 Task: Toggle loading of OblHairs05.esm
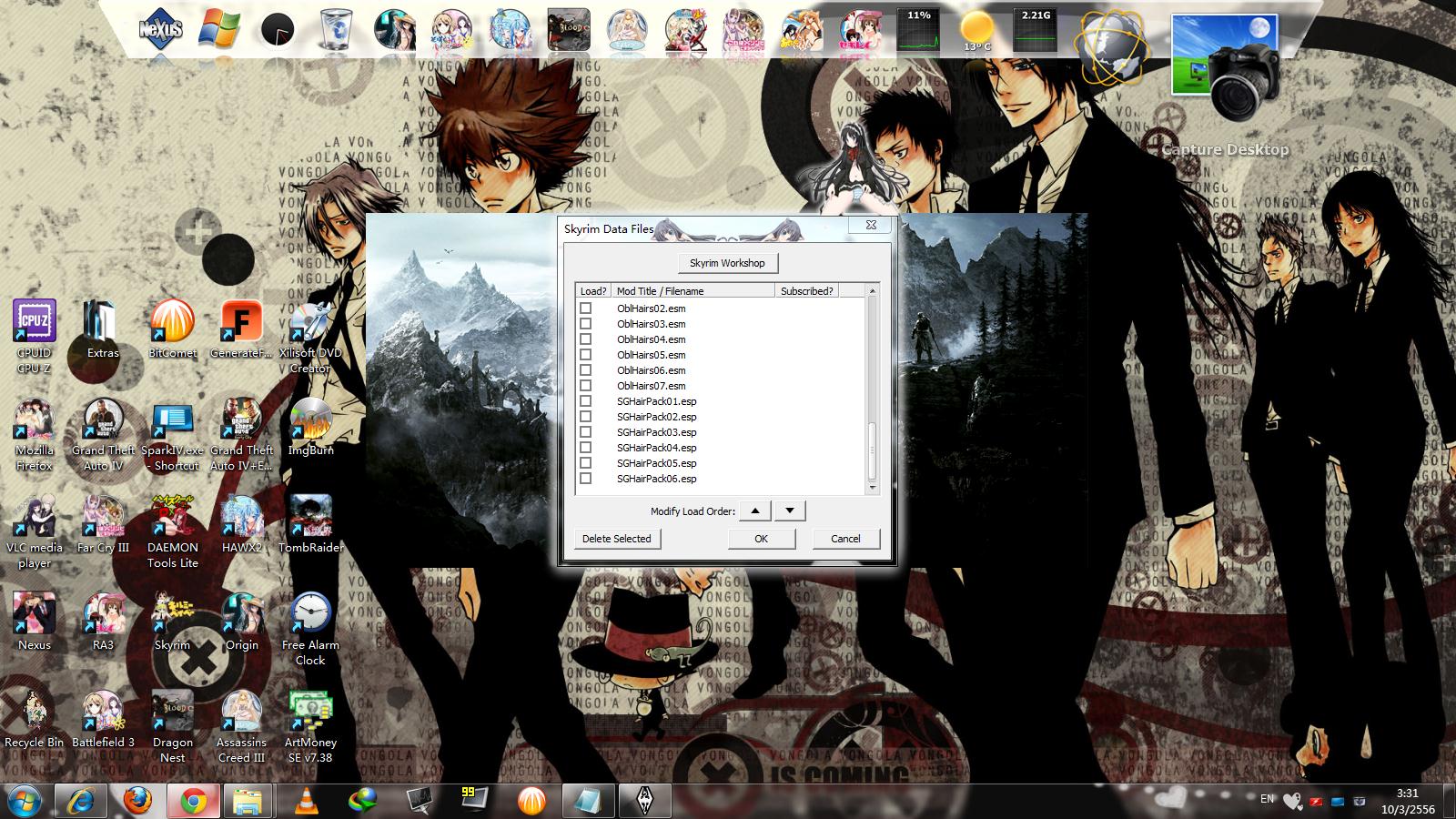pos(585,355)
